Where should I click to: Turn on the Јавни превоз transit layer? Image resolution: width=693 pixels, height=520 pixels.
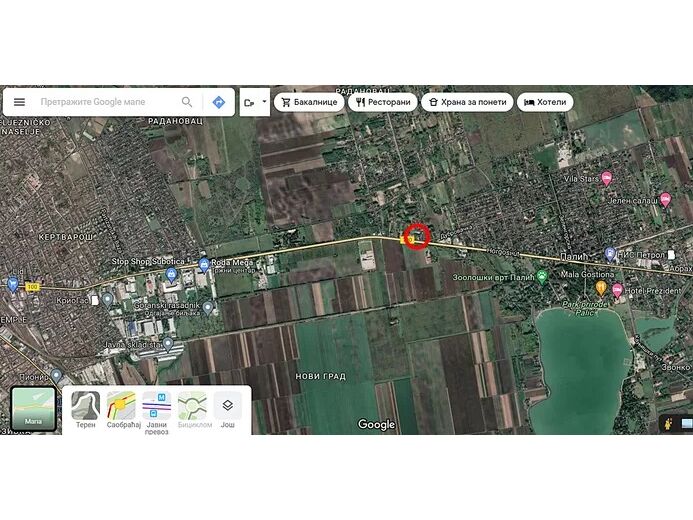pos(156,406)
